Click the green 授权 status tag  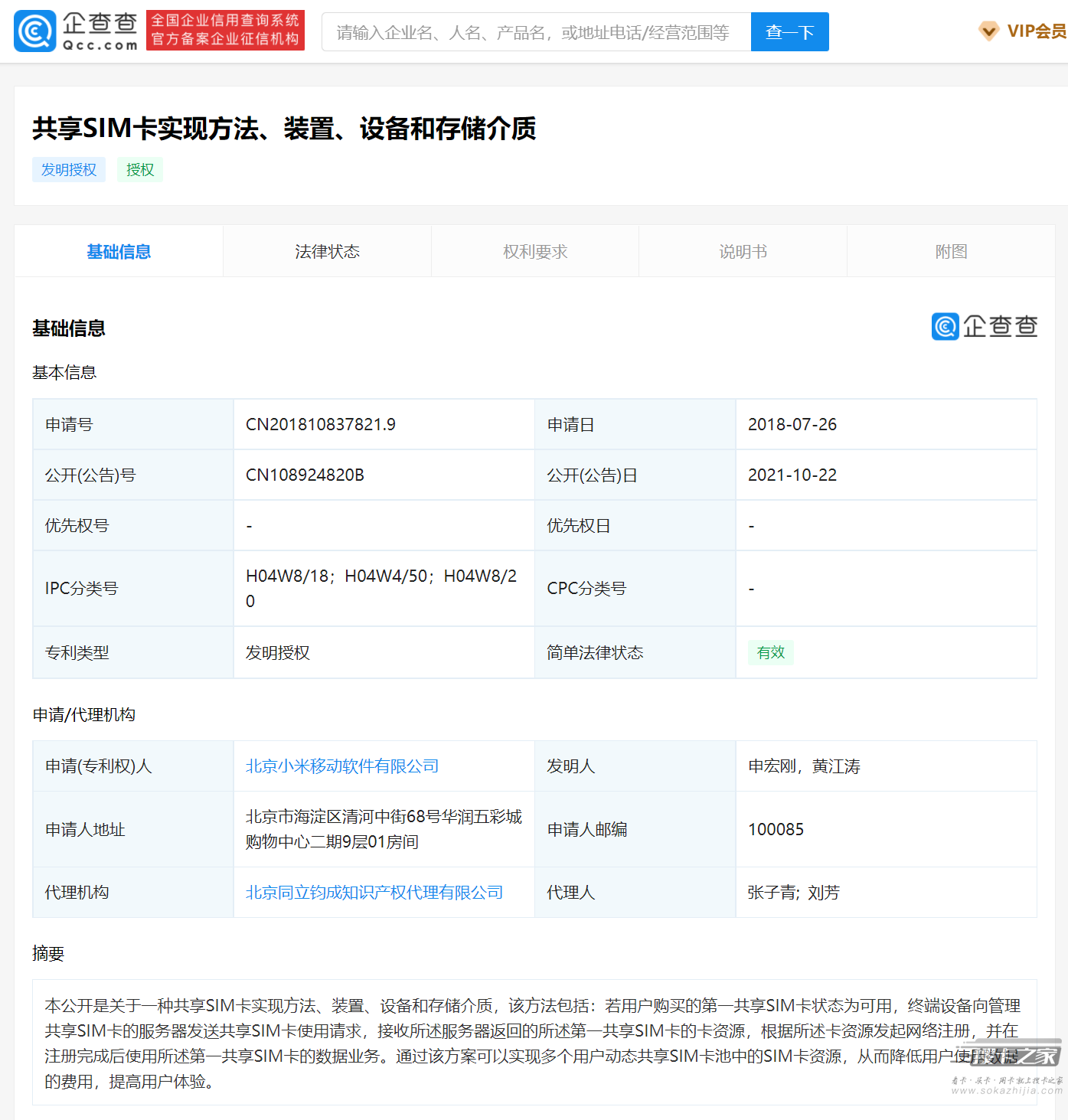[140, 170]
